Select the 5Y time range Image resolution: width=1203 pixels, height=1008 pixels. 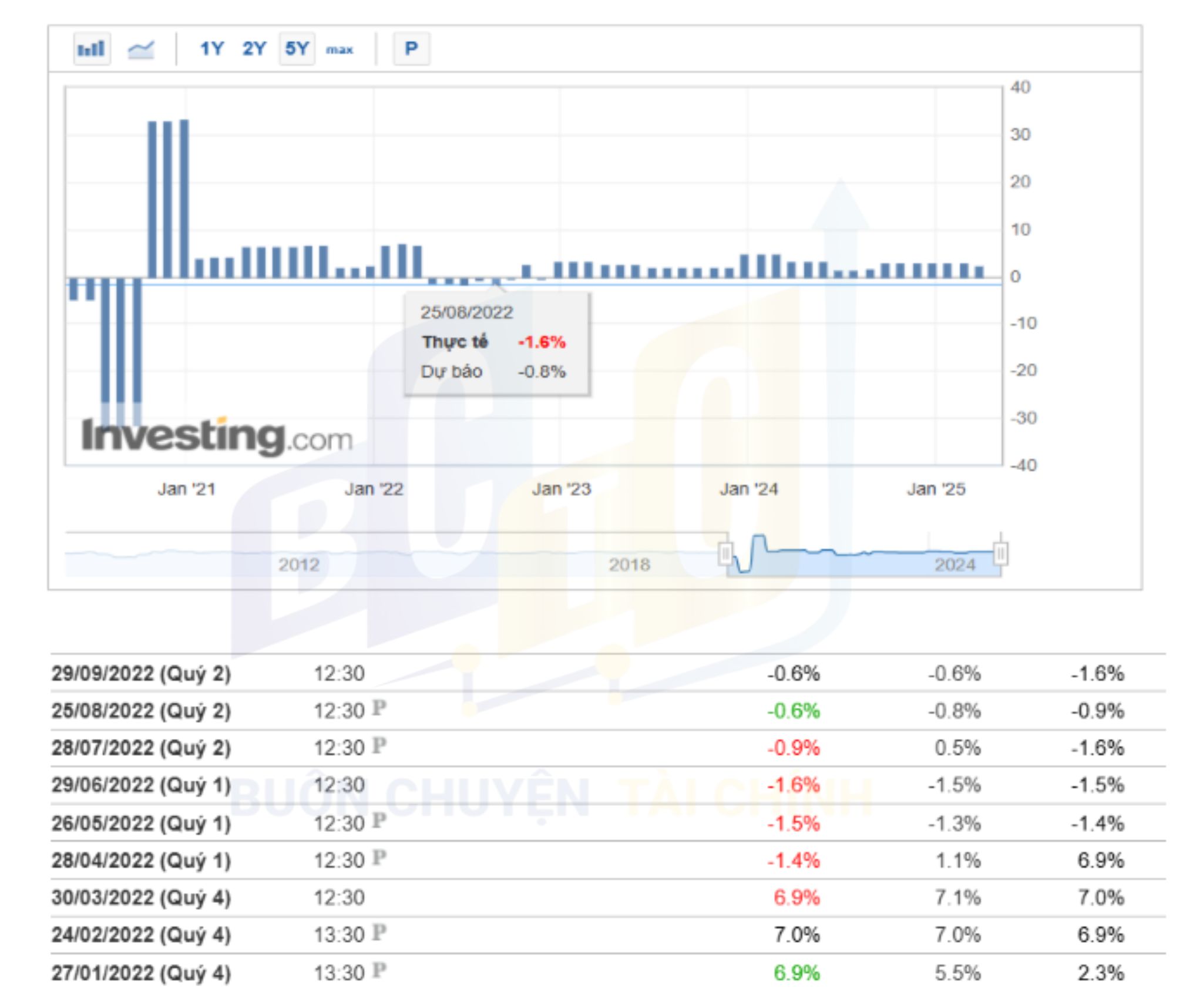[x=297, y=49]
